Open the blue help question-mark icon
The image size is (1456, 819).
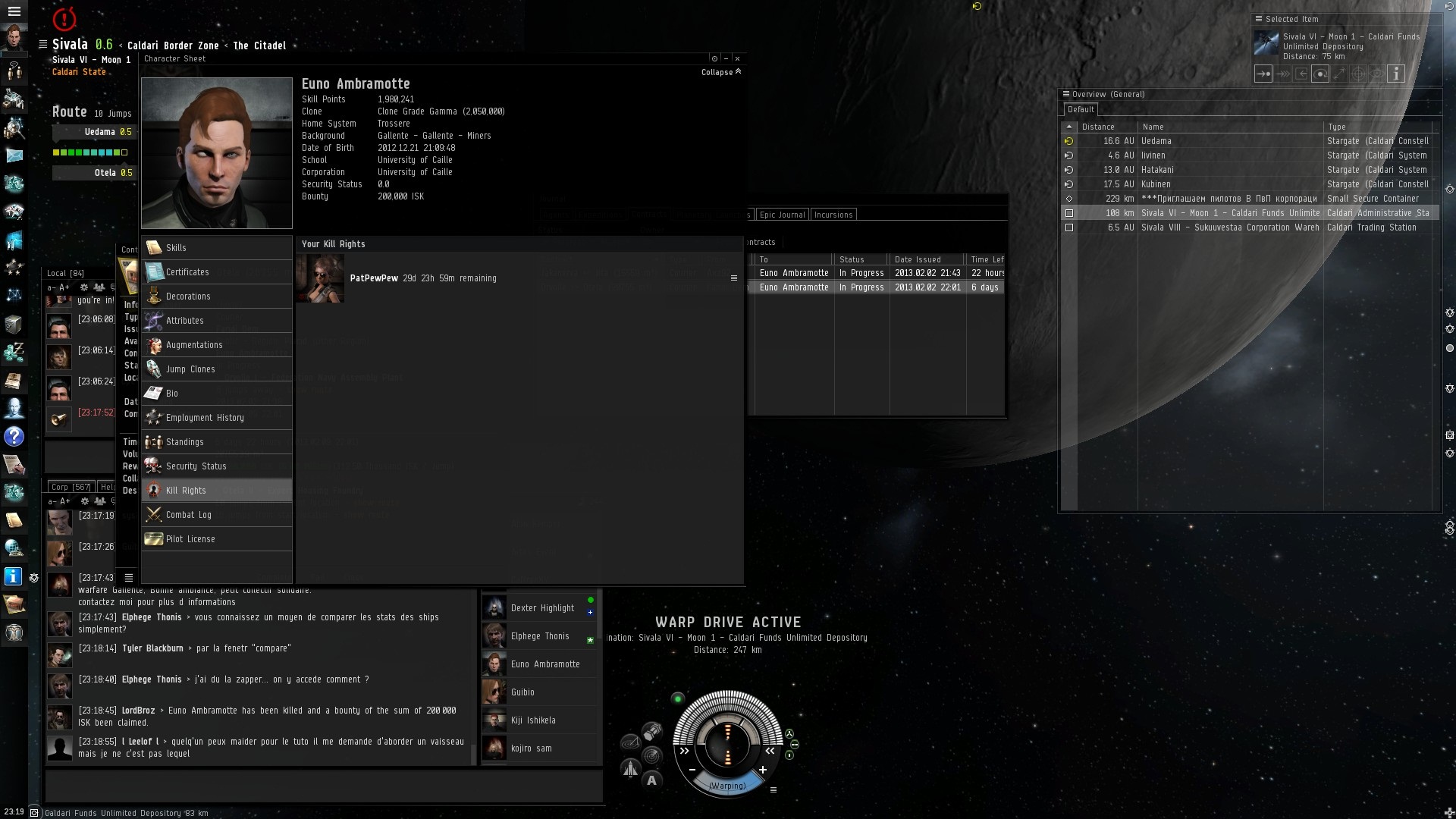point(14,437)
